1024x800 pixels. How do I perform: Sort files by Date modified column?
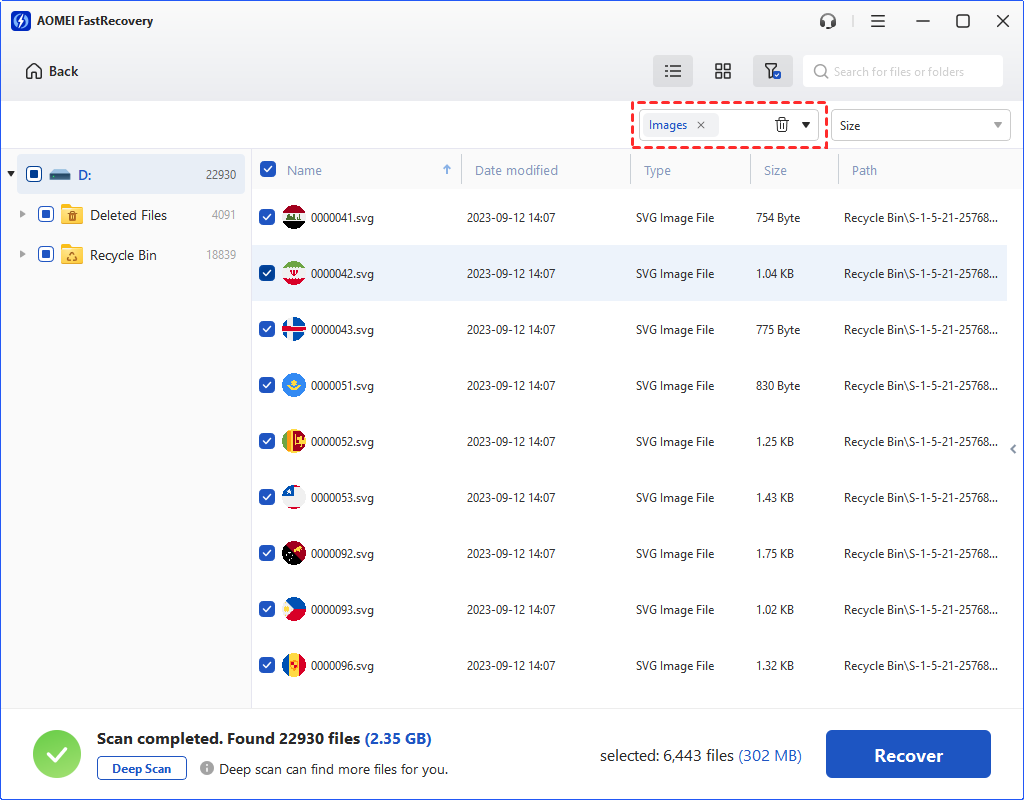click(x=516, y=170)
